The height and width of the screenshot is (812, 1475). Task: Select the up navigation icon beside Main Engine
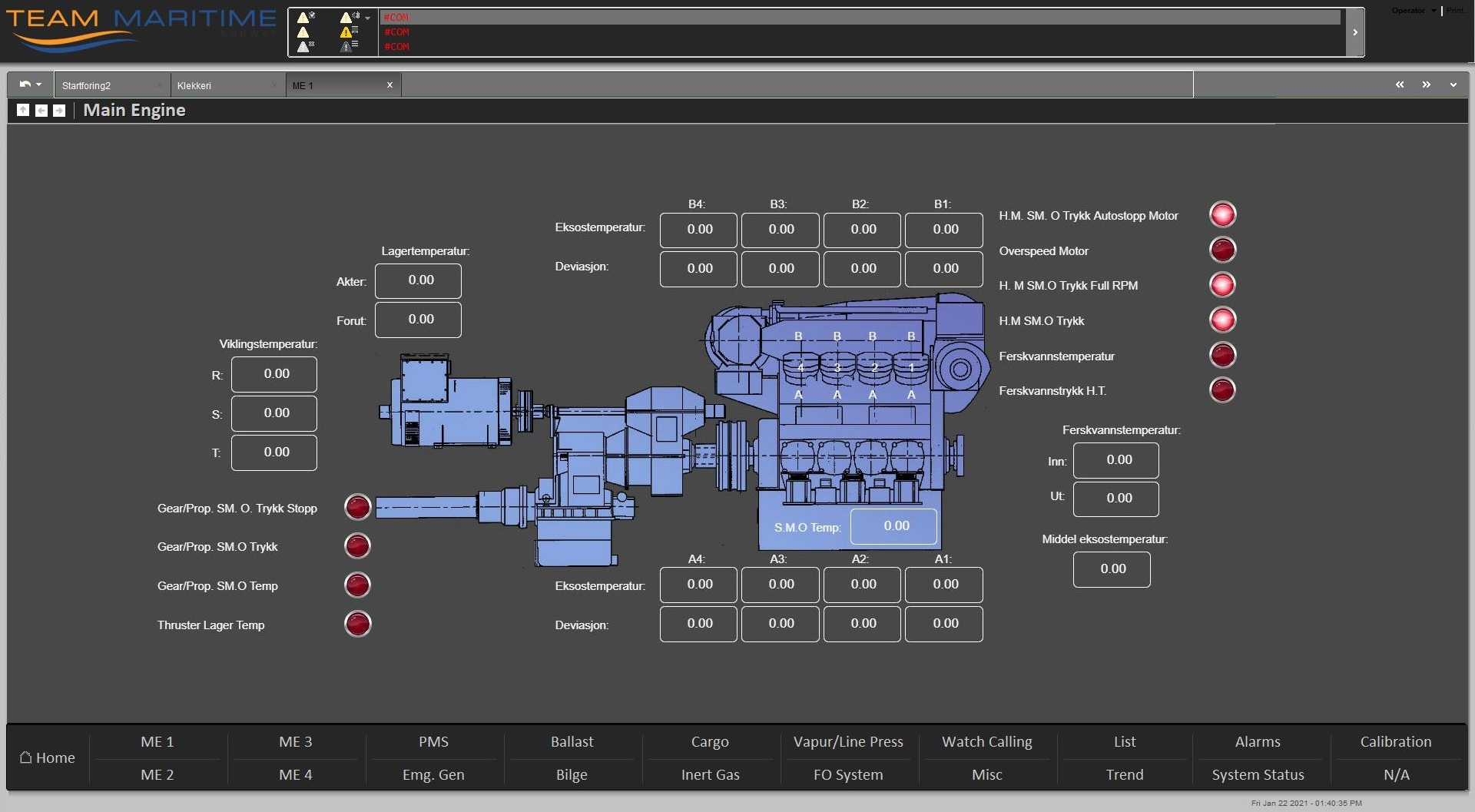[23, 111]
